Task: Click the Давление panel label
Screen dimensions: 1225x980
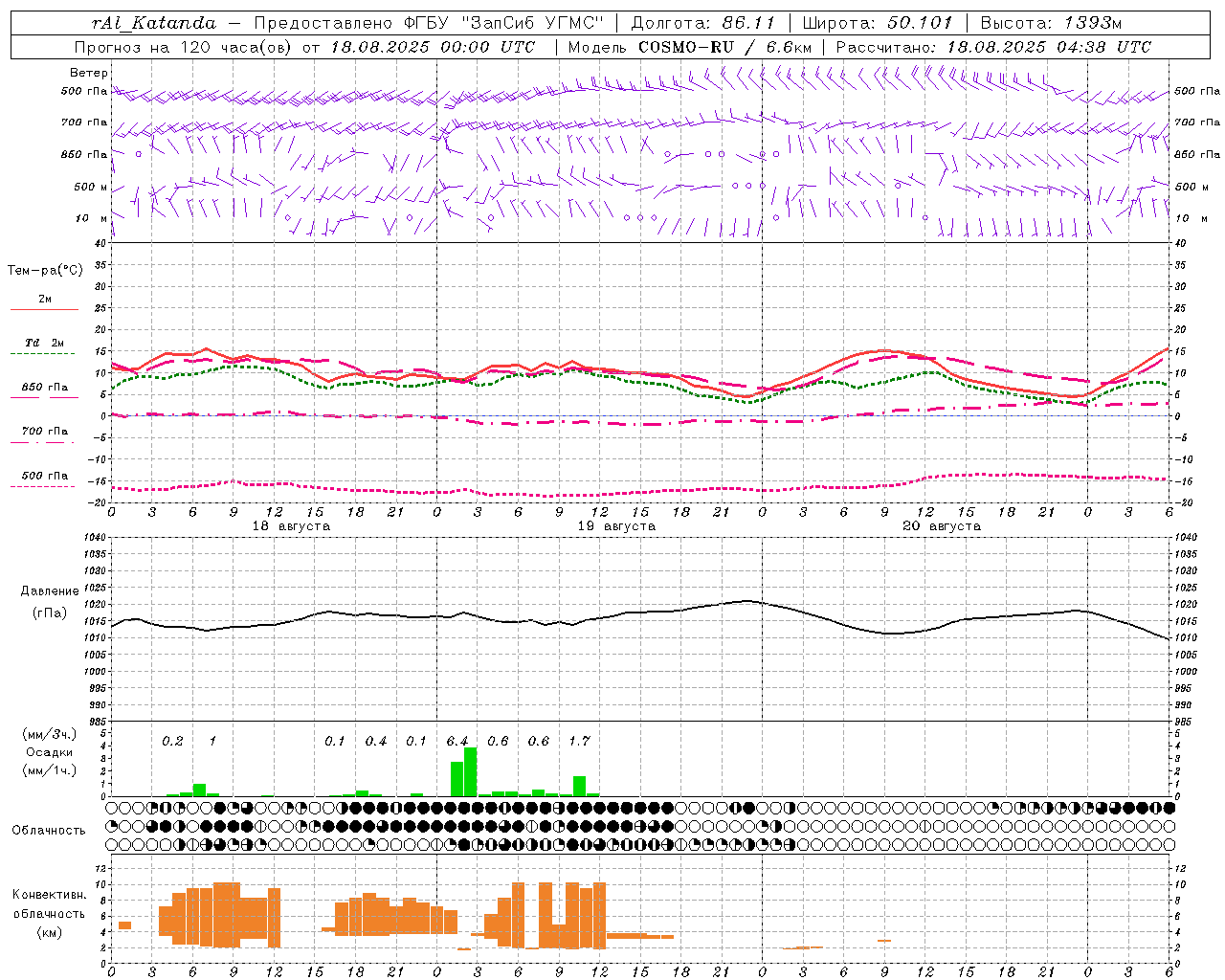Action: point(50,591)
